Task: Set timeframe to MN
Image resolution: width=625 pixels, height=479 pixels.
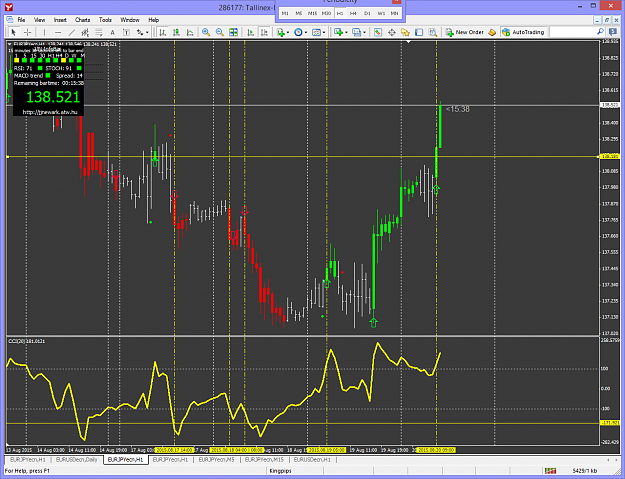Action: (x=394, y=14)
